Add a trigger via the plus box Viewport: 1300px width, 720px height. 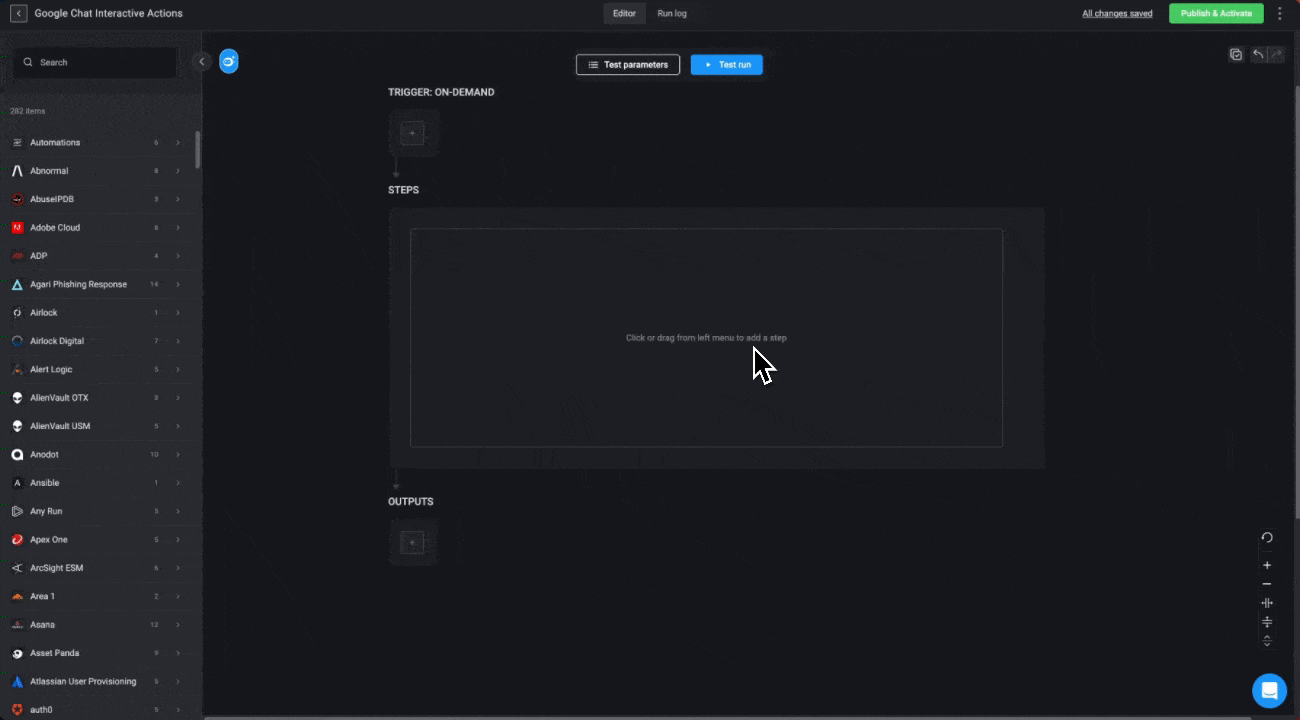click(412, 133)
